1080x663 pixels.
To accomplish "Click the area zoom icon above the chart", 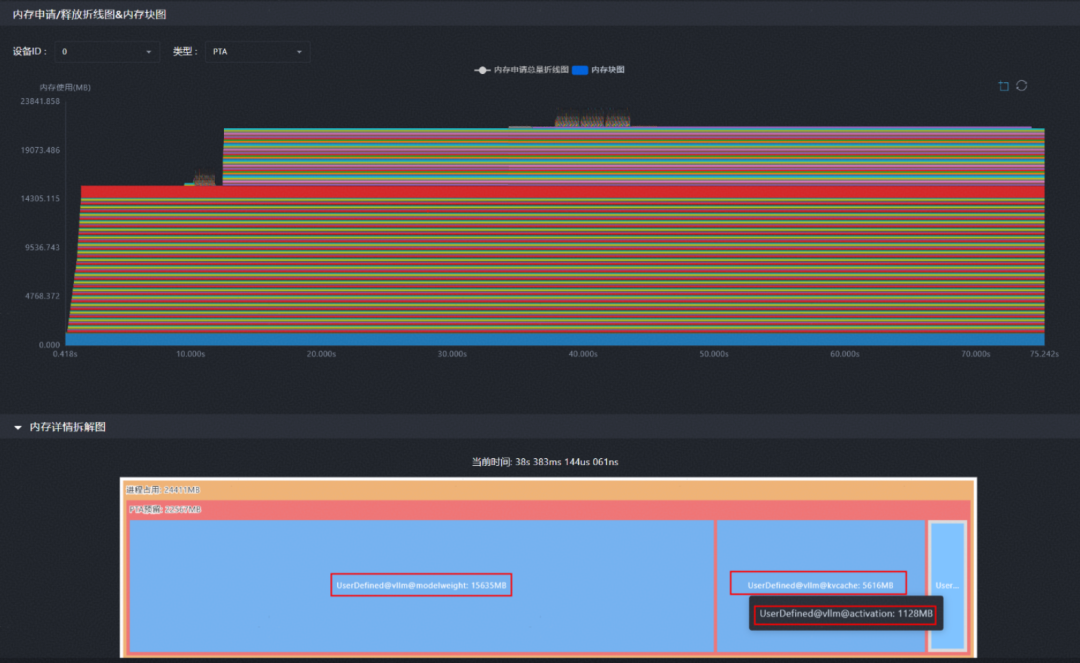I will pyautogui.click(x=1004, y=86).
